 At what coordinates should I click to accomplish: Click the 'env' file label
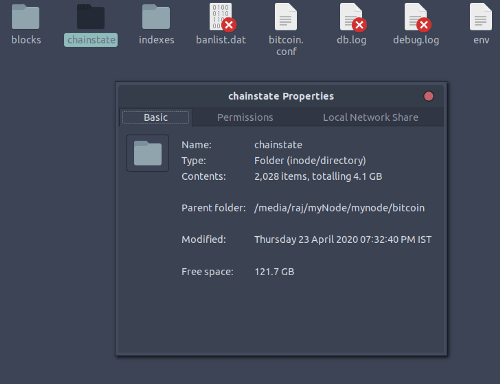481,40
